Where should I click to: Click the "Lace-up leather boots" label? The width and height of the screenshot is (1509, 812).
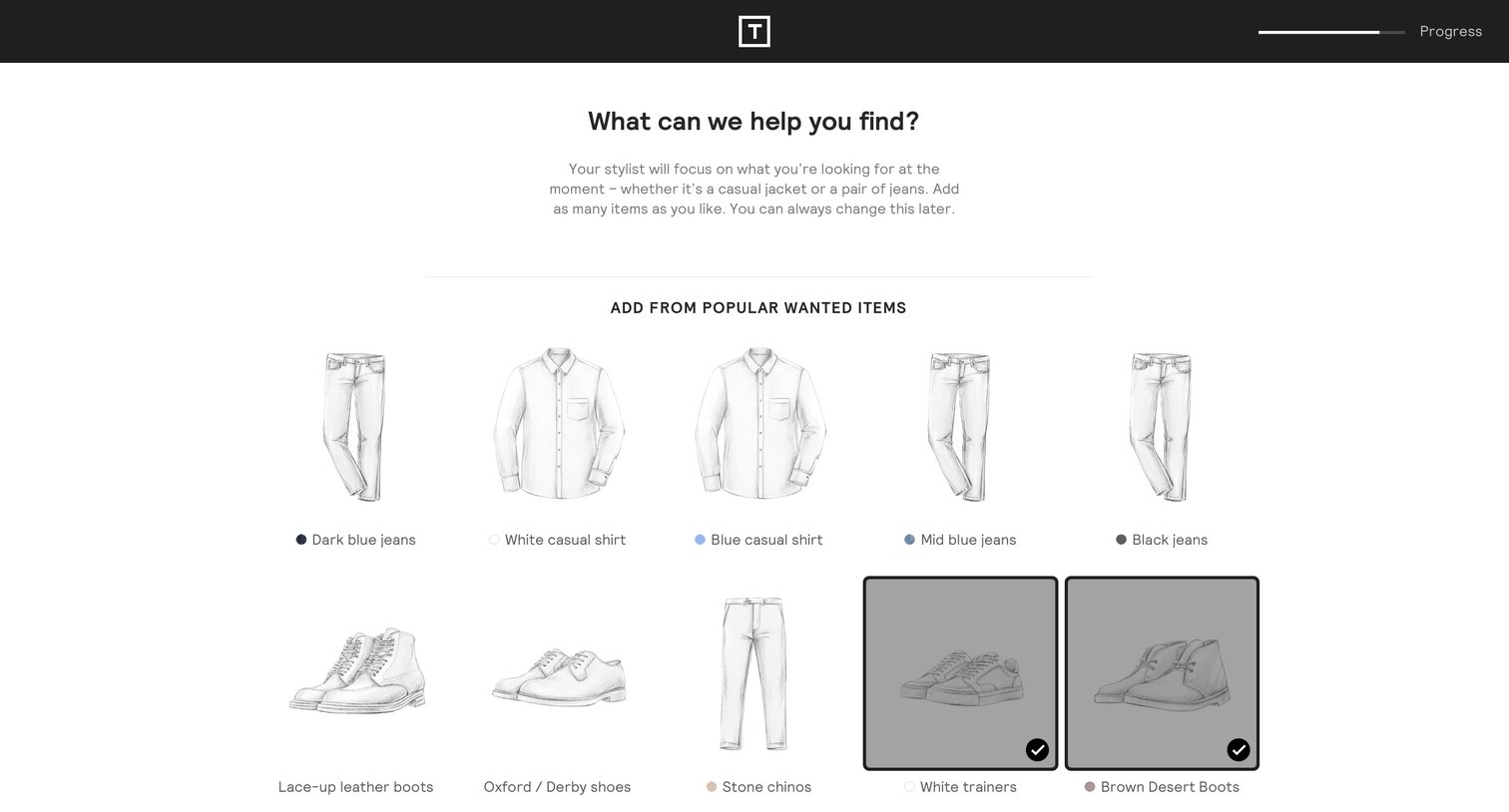(355, 787)
